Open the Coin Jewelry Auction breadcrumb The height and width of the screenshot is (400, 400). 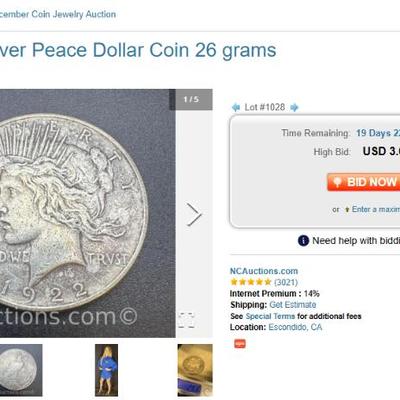pos(58,14)
